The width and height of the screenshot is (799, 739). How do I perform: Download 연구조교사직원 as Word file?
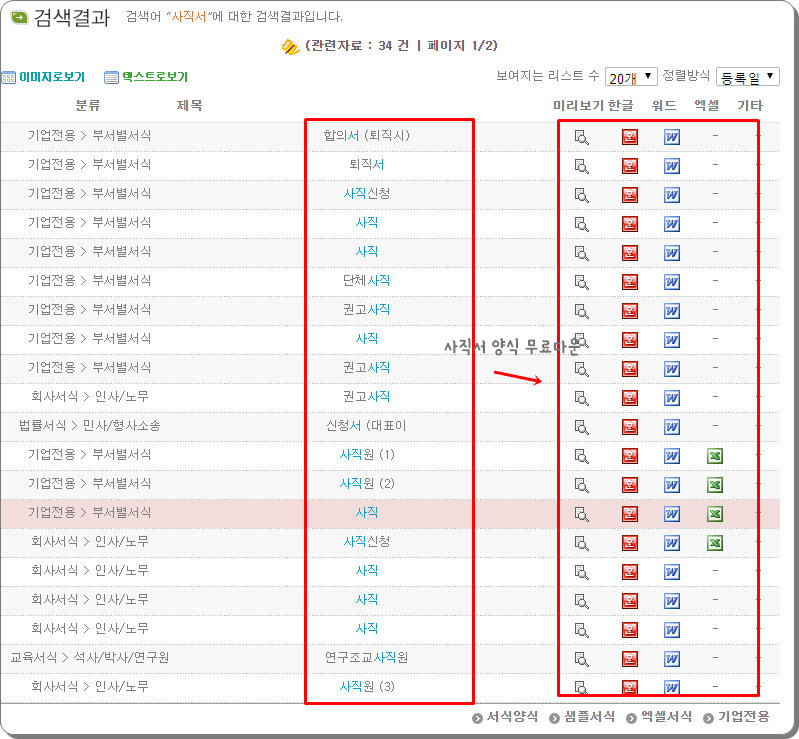[x=672, y=658]
